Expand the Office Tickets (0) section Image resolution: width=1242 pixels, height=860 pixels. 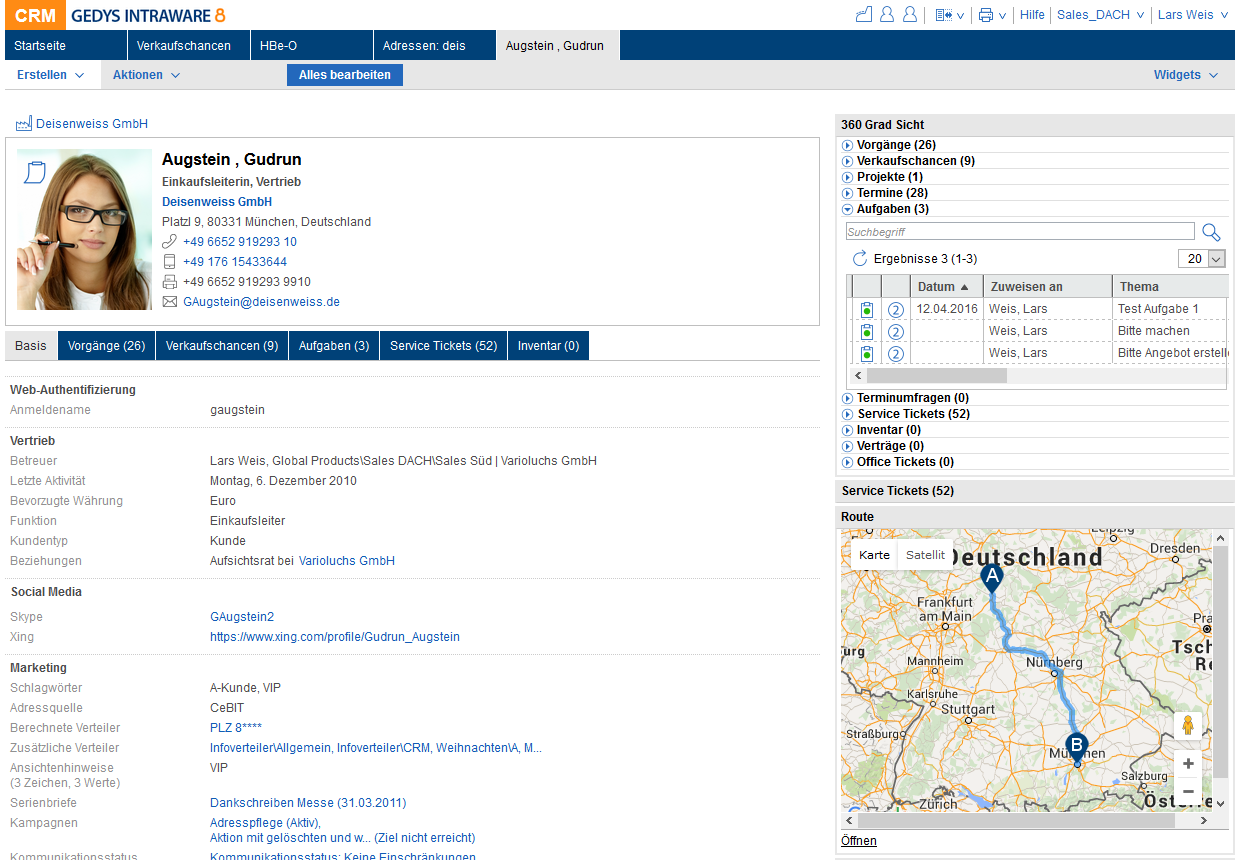pos(848,462)
